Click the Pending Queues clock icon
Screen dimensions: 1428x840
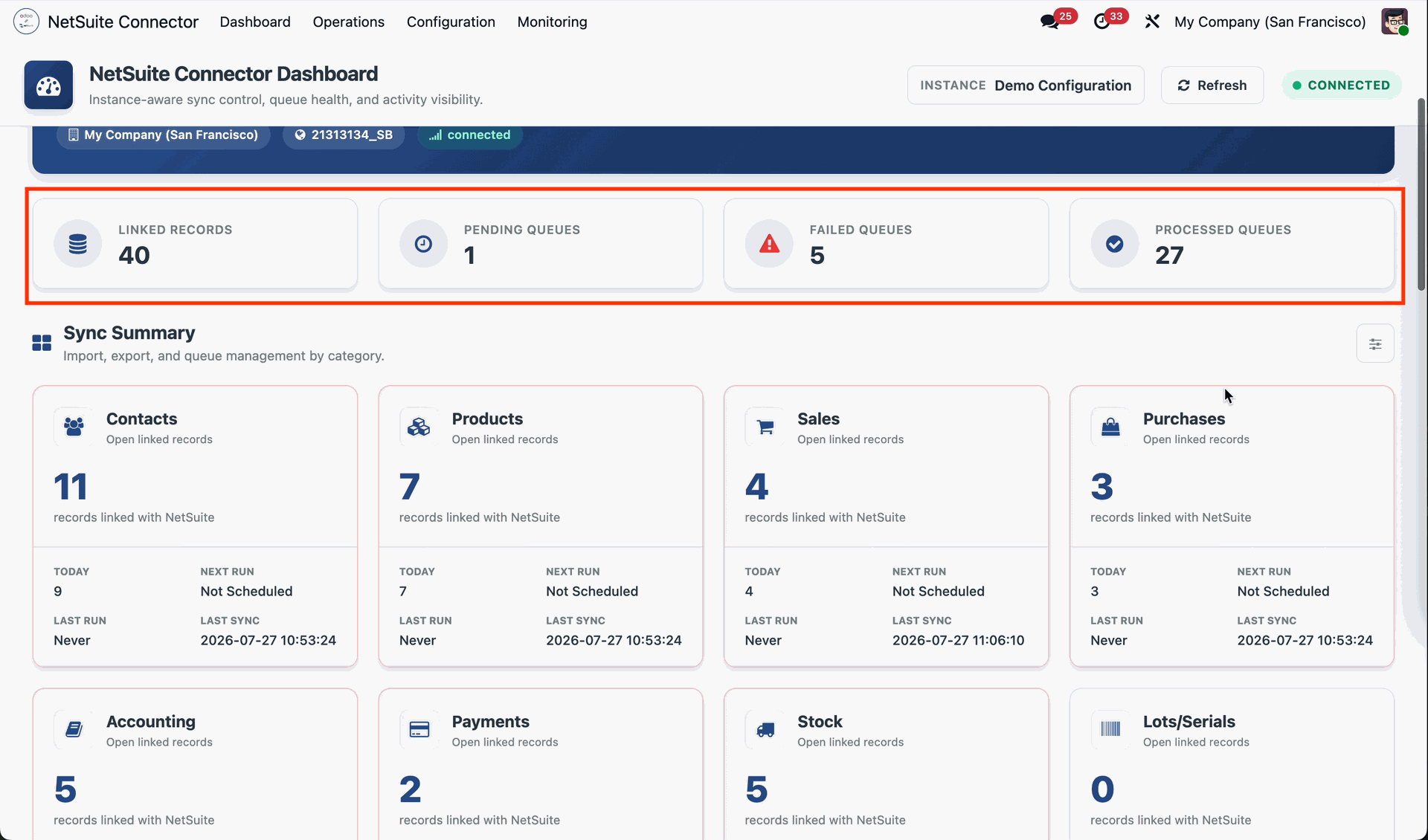(x=423, y=244)
